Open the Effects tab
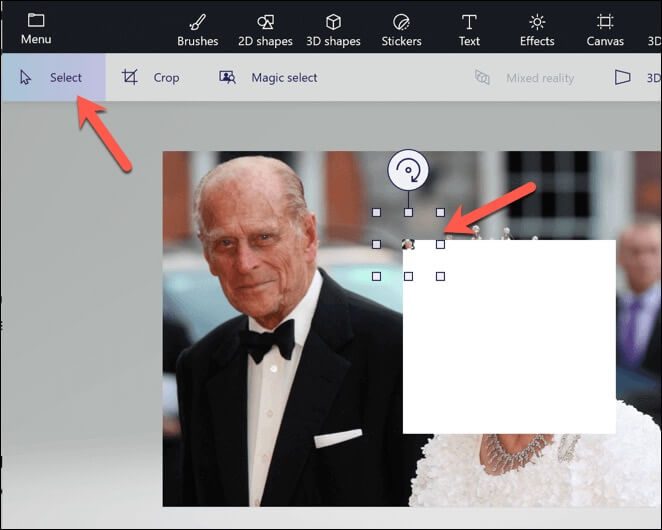662x530 pixels. [x=537, y=30]
